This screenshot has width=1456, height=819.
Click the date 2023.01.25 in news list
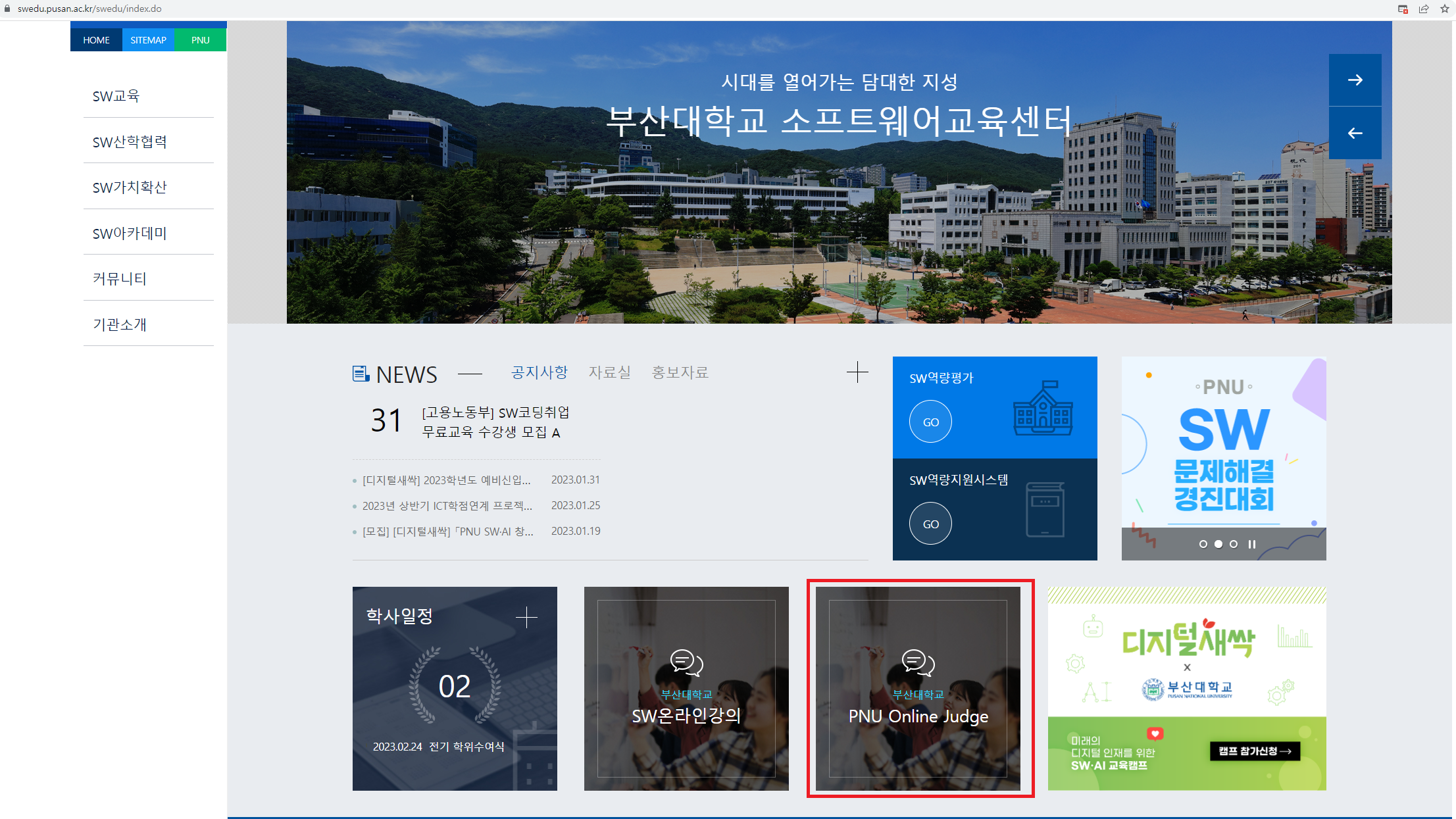click(576, 506)
